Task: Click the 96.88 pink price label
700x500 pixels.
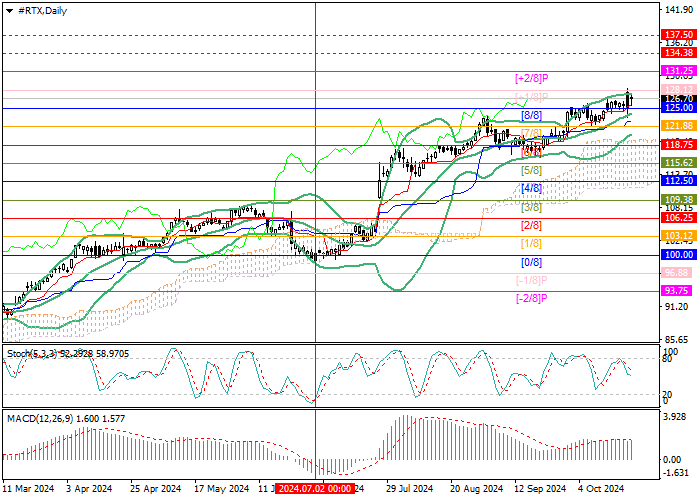Action: click(678, 273)
